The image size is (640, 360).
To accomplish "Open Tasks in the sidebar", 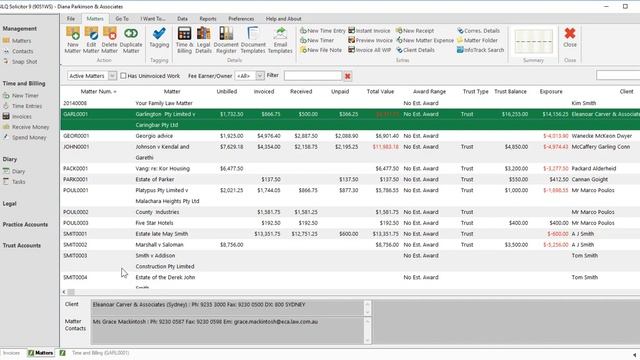I will point(14,182).
